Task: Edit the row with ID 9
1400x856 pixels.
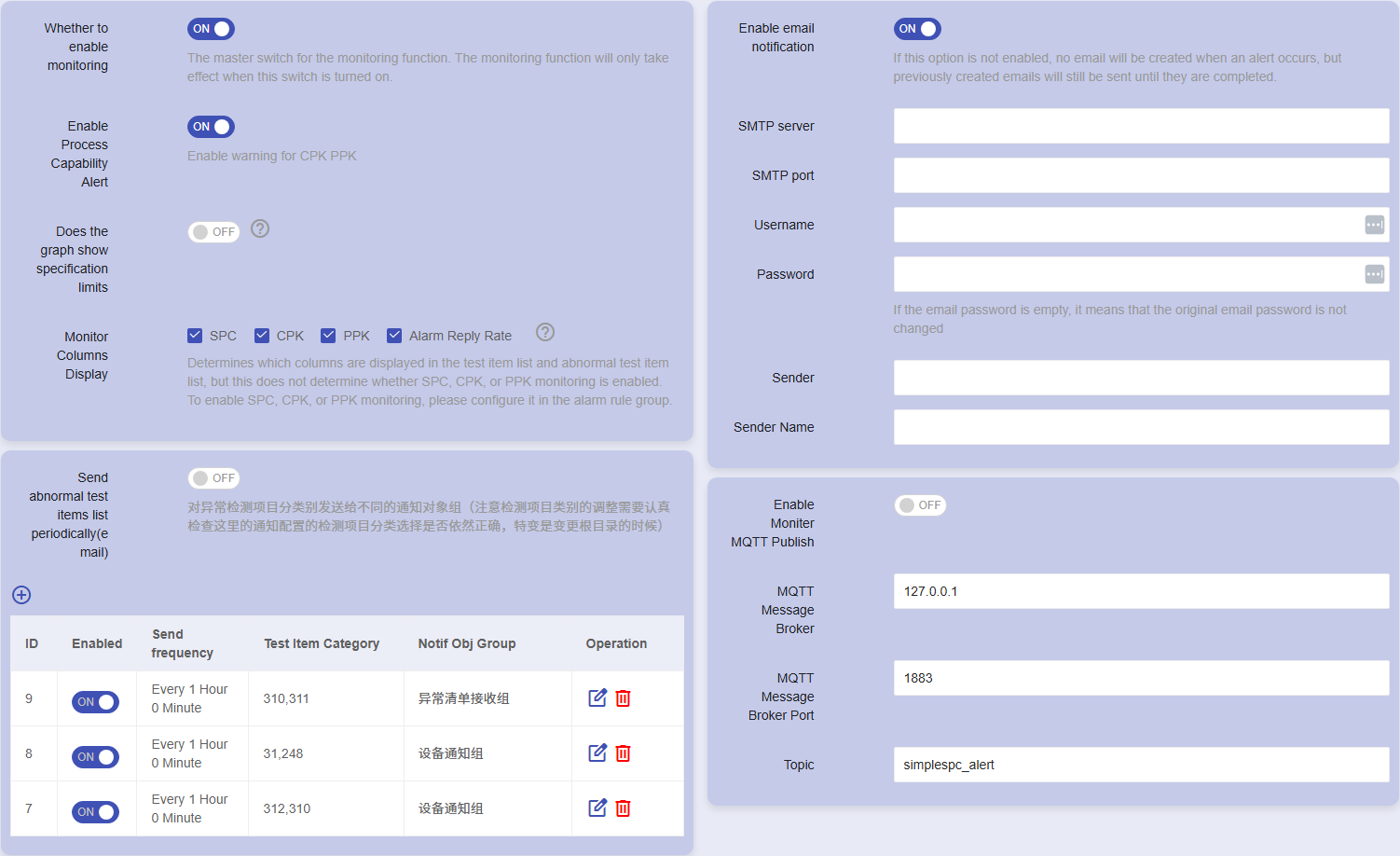Action: (597, 697)
